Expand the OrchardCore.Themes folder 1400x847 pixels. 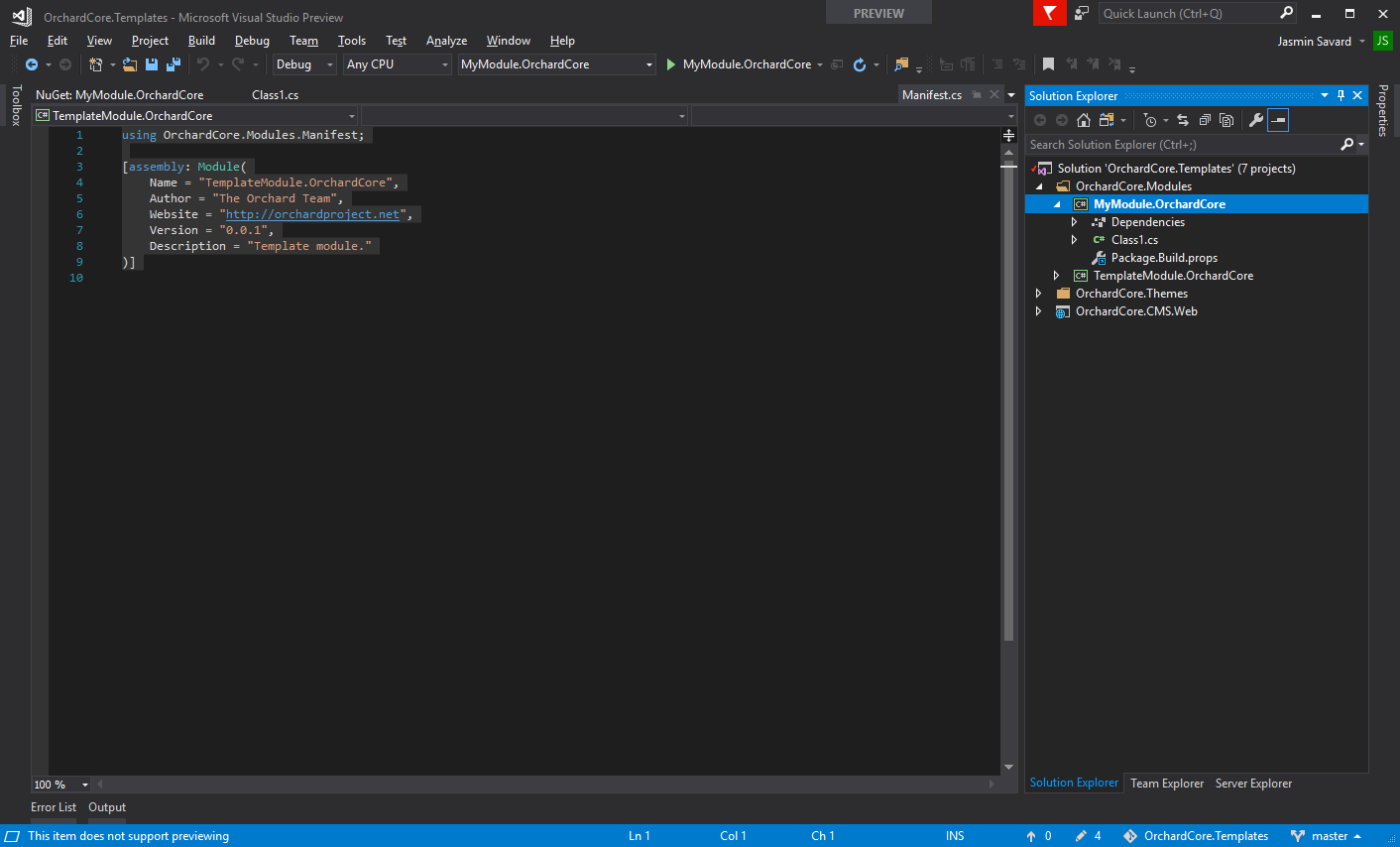(1038, 294)
